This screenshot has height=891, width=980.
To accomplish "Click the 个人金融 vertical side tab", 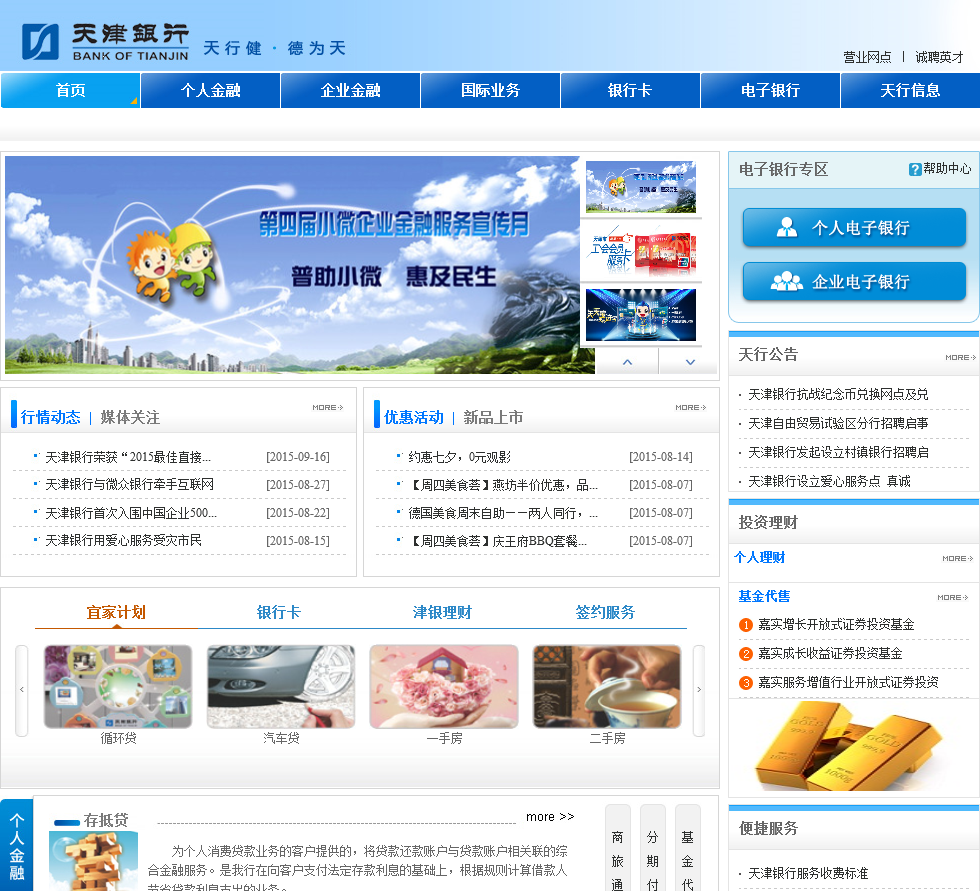I will [x=17, y=845].
